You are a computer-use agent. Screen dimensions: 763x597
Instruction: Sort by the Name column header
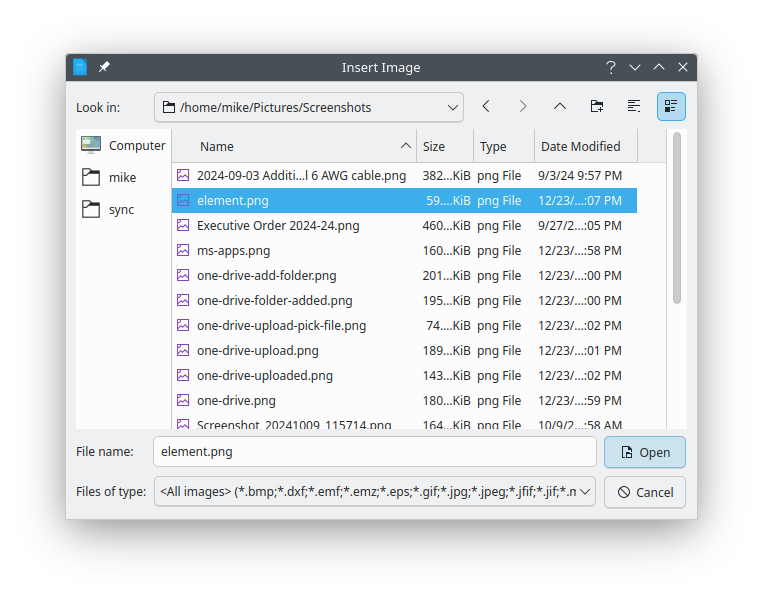294,146
